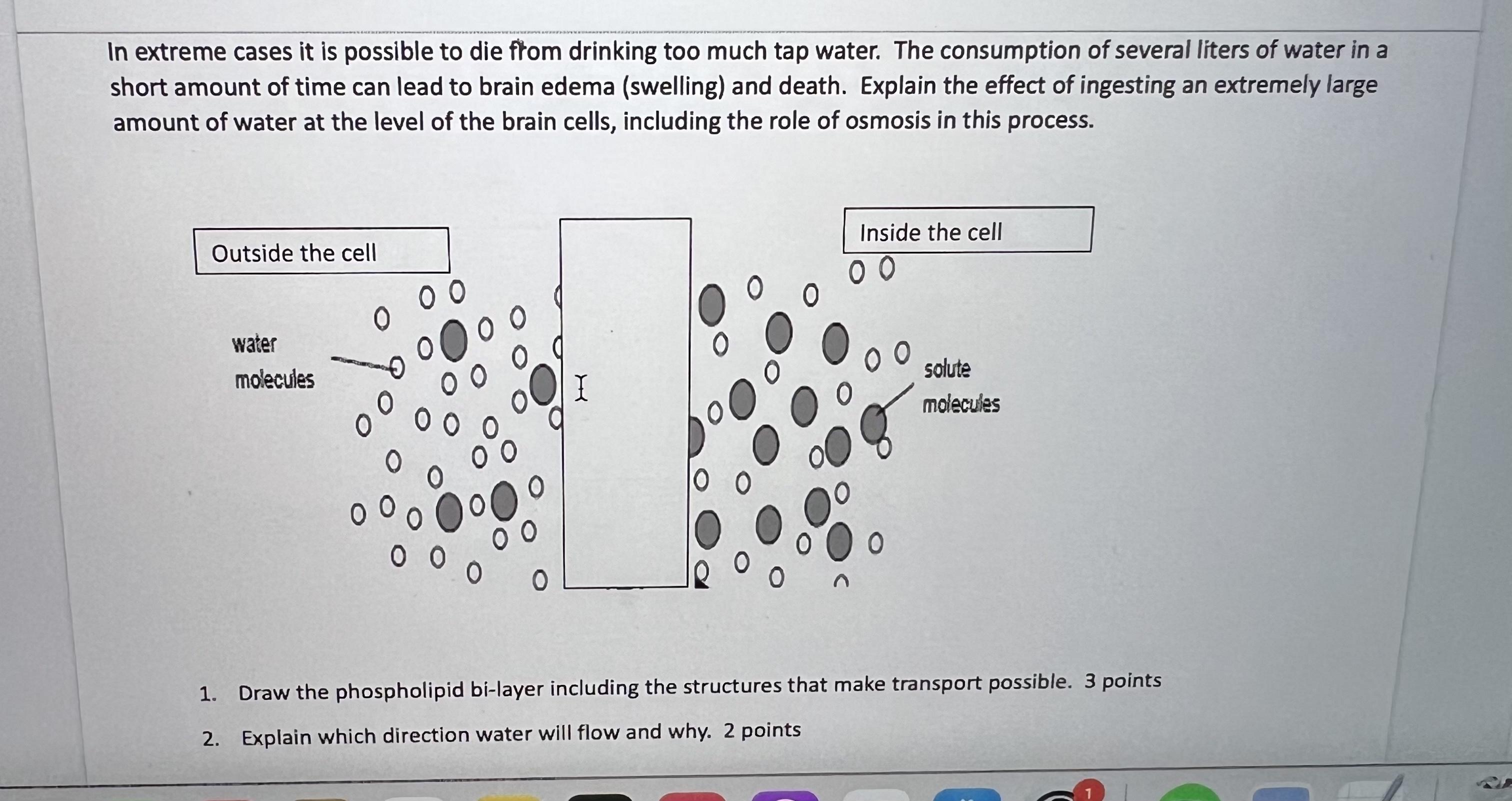1512x801 pixels.
Task: Click '3 points' at end of question 1
Action: coord(1122,680)
